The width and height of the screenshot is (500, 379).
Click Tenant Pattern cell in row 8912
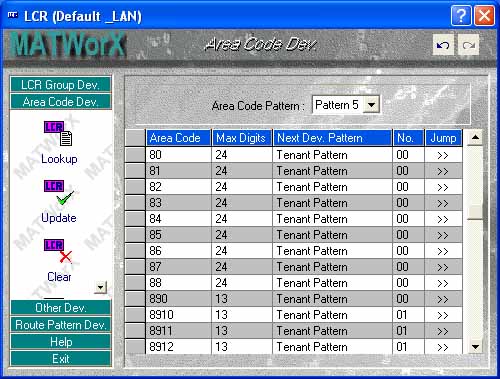point(333,347)
